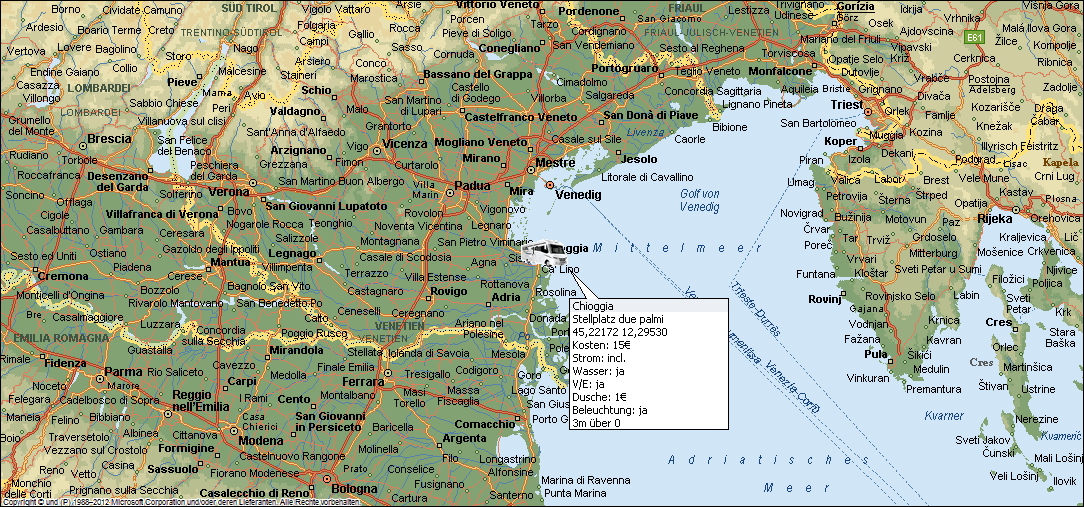The image size is (1084, 507).
Task: Click the "Golf von Venedig" sea label
Action: (x=699, y=200)
